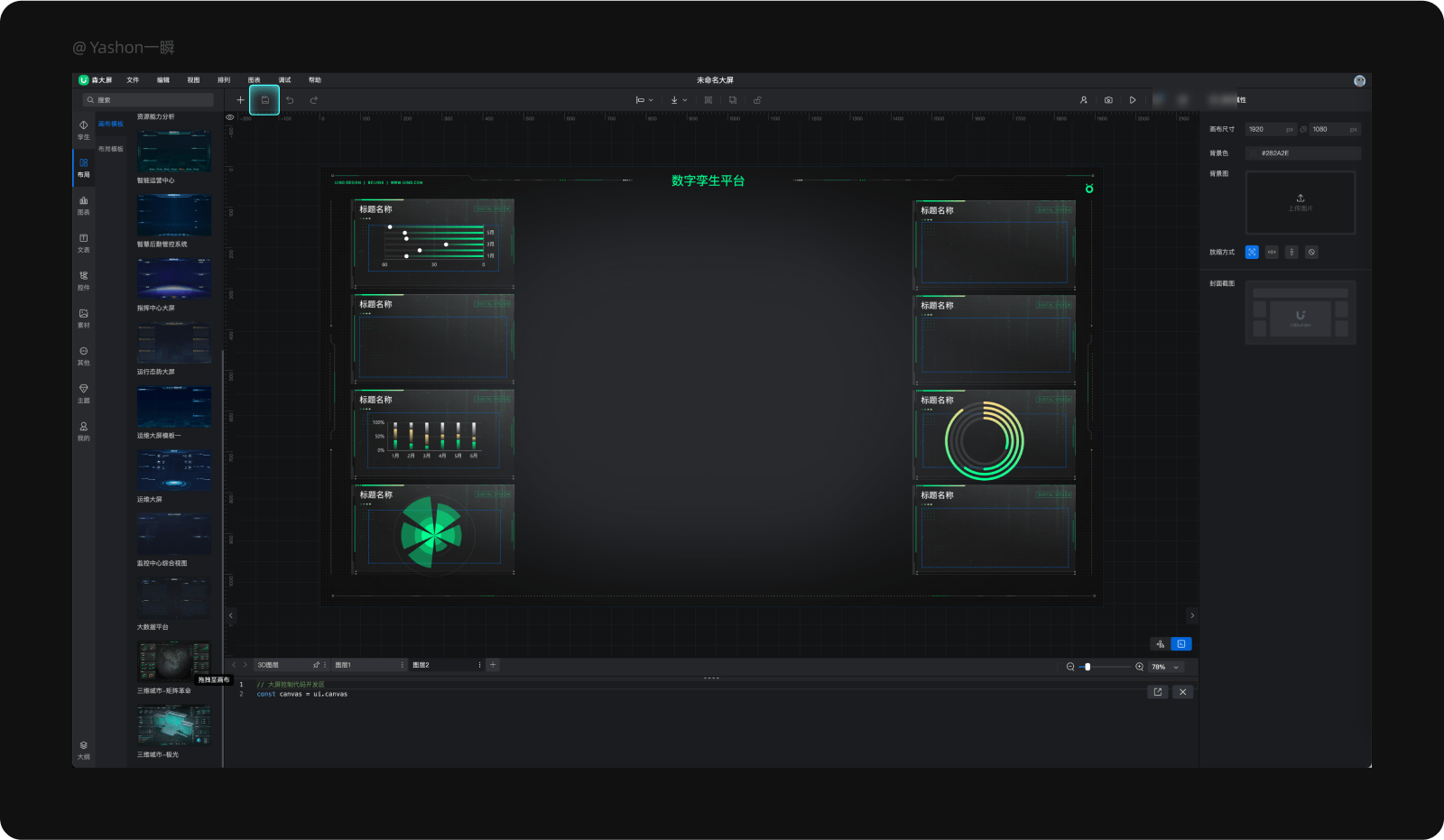This screenshot has width=1444, height=840.
Task: Undo the last action
Action: (x=290, y=100)
